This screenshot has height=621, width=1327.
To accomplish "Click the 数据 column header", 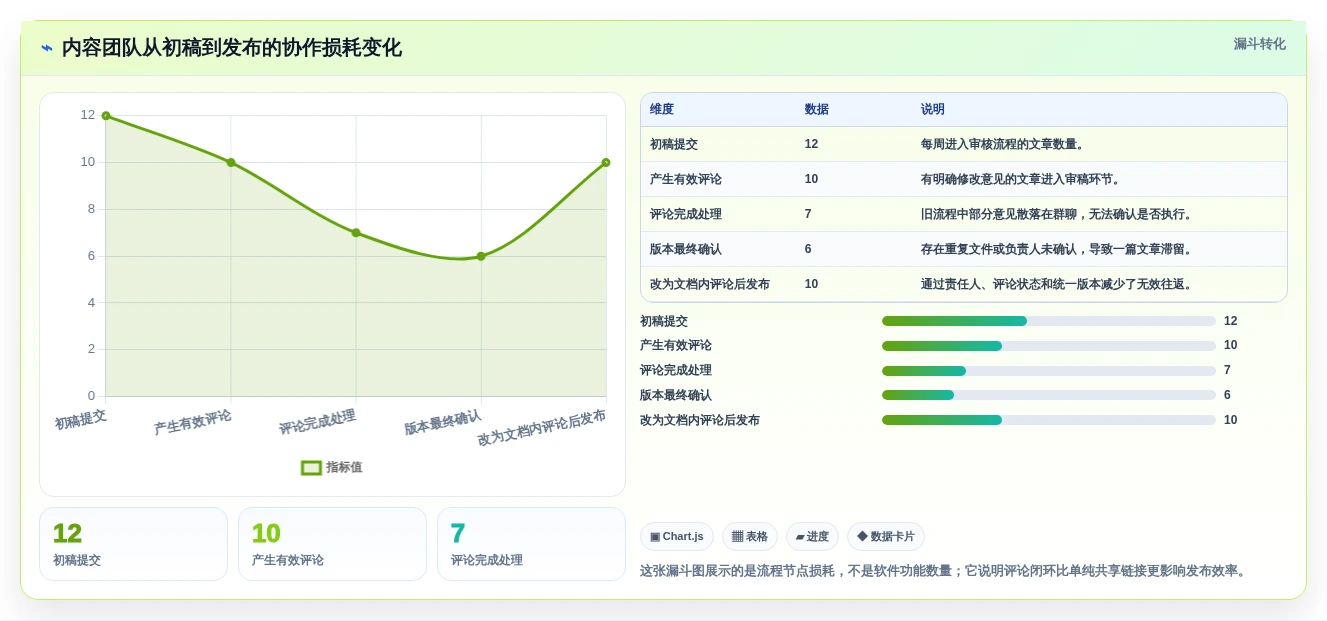I will (x=817, y=109).
